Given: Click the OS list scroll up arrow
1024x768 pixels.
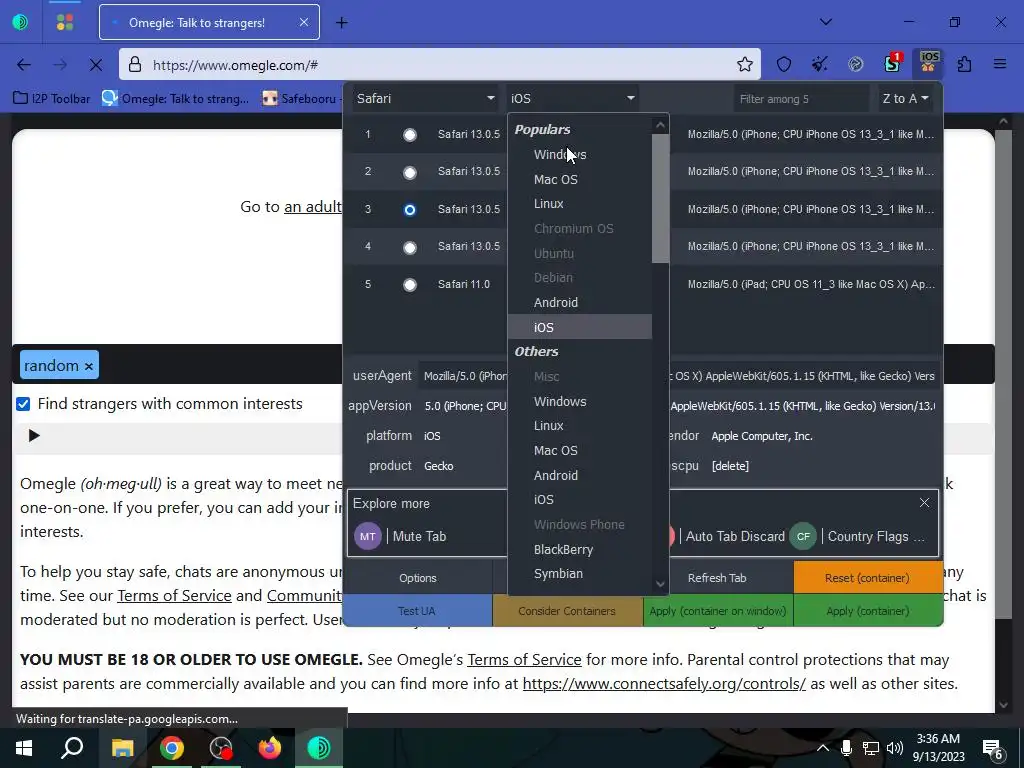Looking at the screenshot, I should point(660,125).
